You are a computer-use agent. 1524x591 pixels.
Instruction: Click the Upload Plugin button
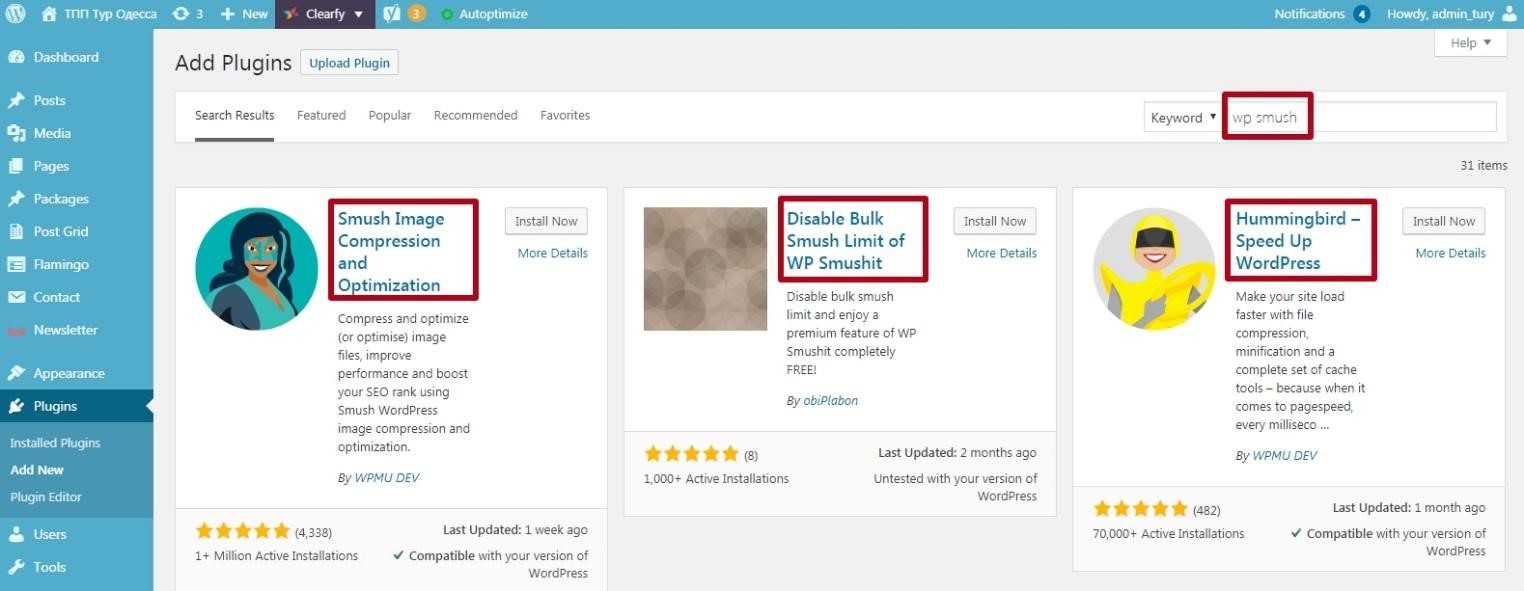(x=349, y=63)
